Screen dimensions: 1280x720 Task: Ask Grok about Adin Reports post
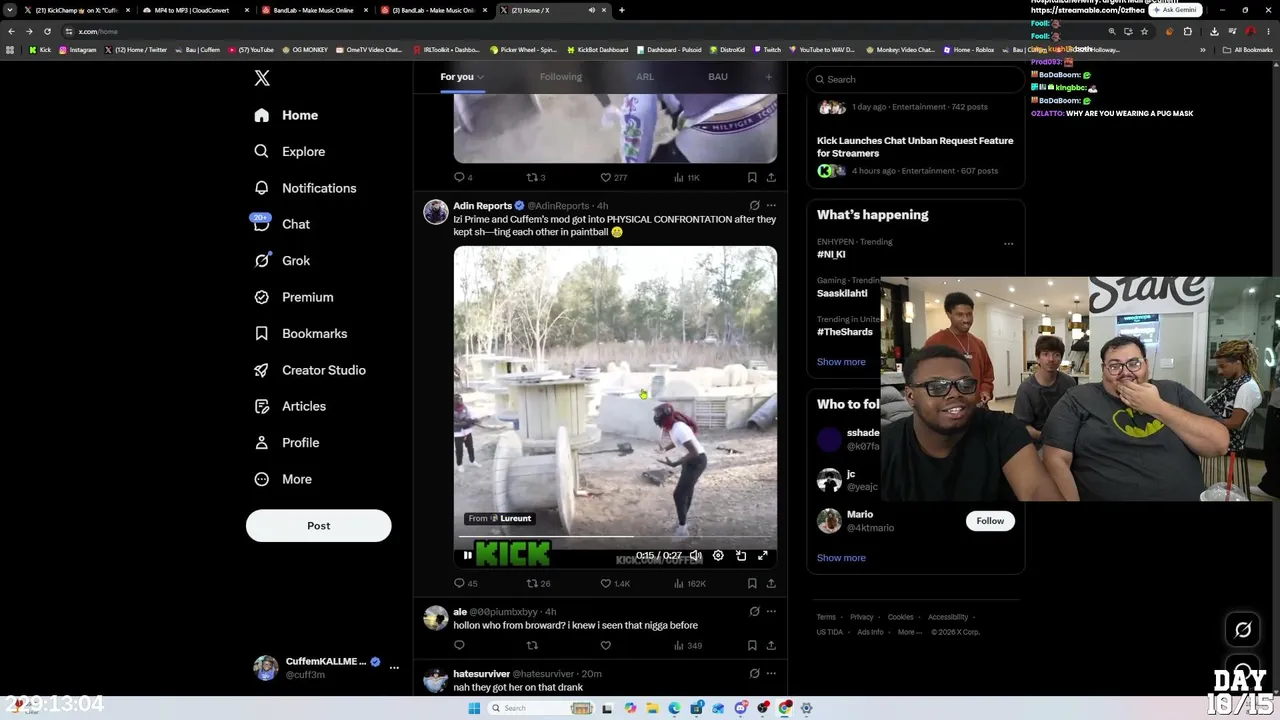click(755, 206)
